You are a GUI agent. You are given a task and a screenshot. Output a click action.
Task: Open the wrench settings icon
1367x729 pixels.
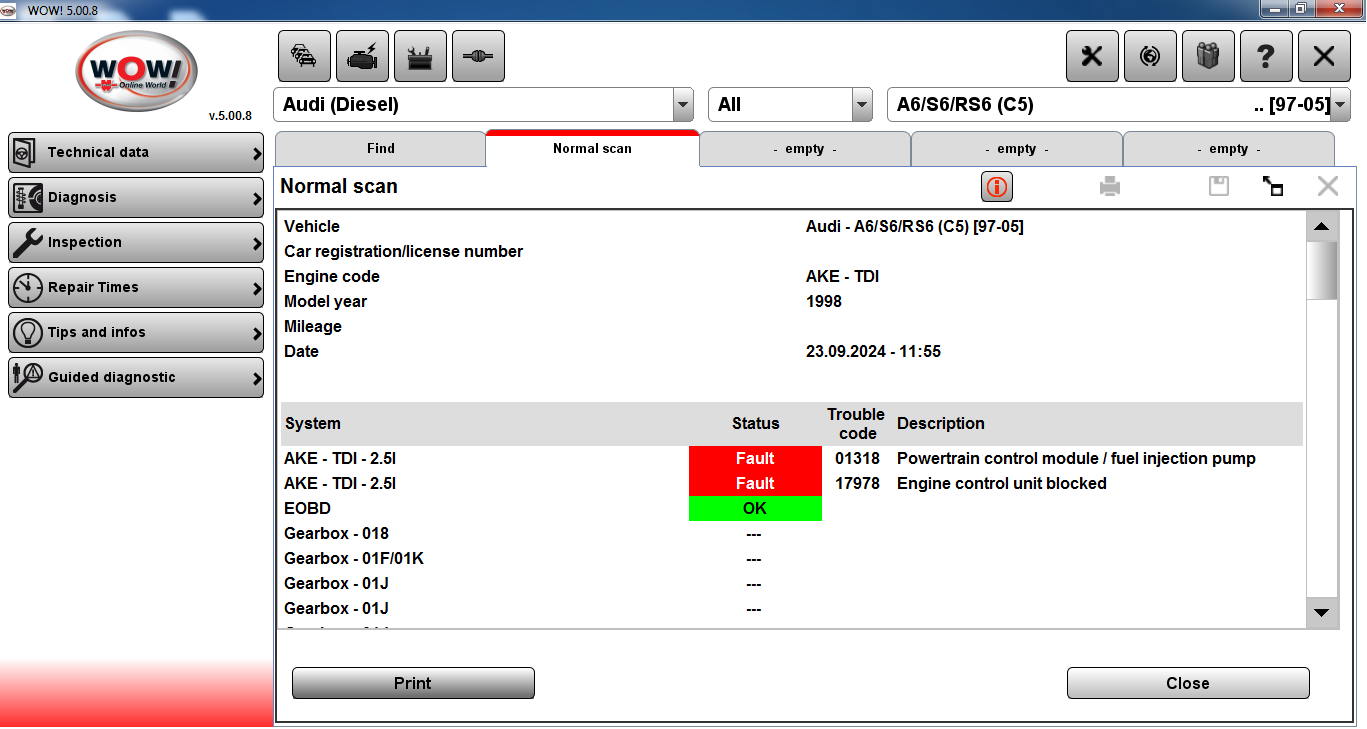point(1092,56)
